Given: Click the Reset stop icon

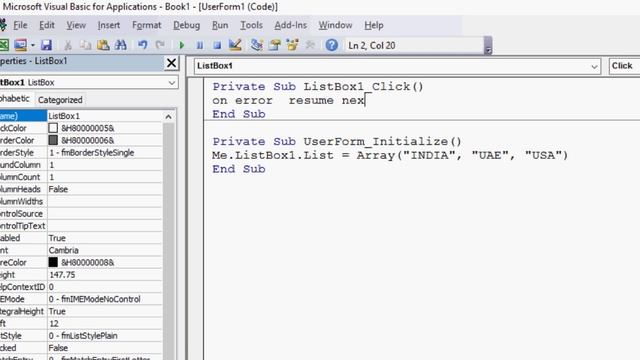Looking at the screenshot, I should [x=217, y=45].
